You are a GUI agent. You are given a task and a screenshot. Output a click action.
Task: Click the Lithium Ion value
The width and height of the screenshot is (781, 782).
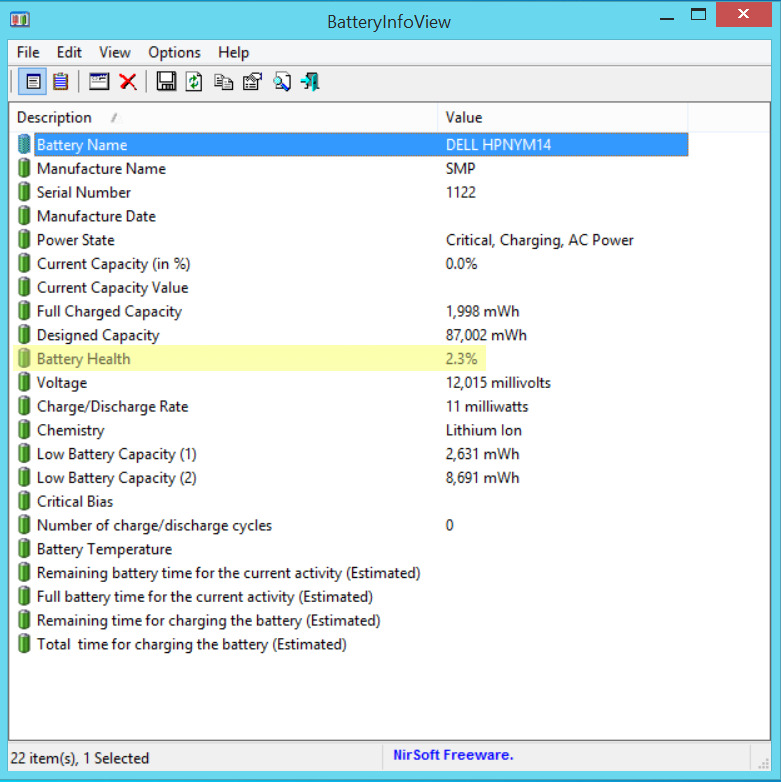click(484, 430)
